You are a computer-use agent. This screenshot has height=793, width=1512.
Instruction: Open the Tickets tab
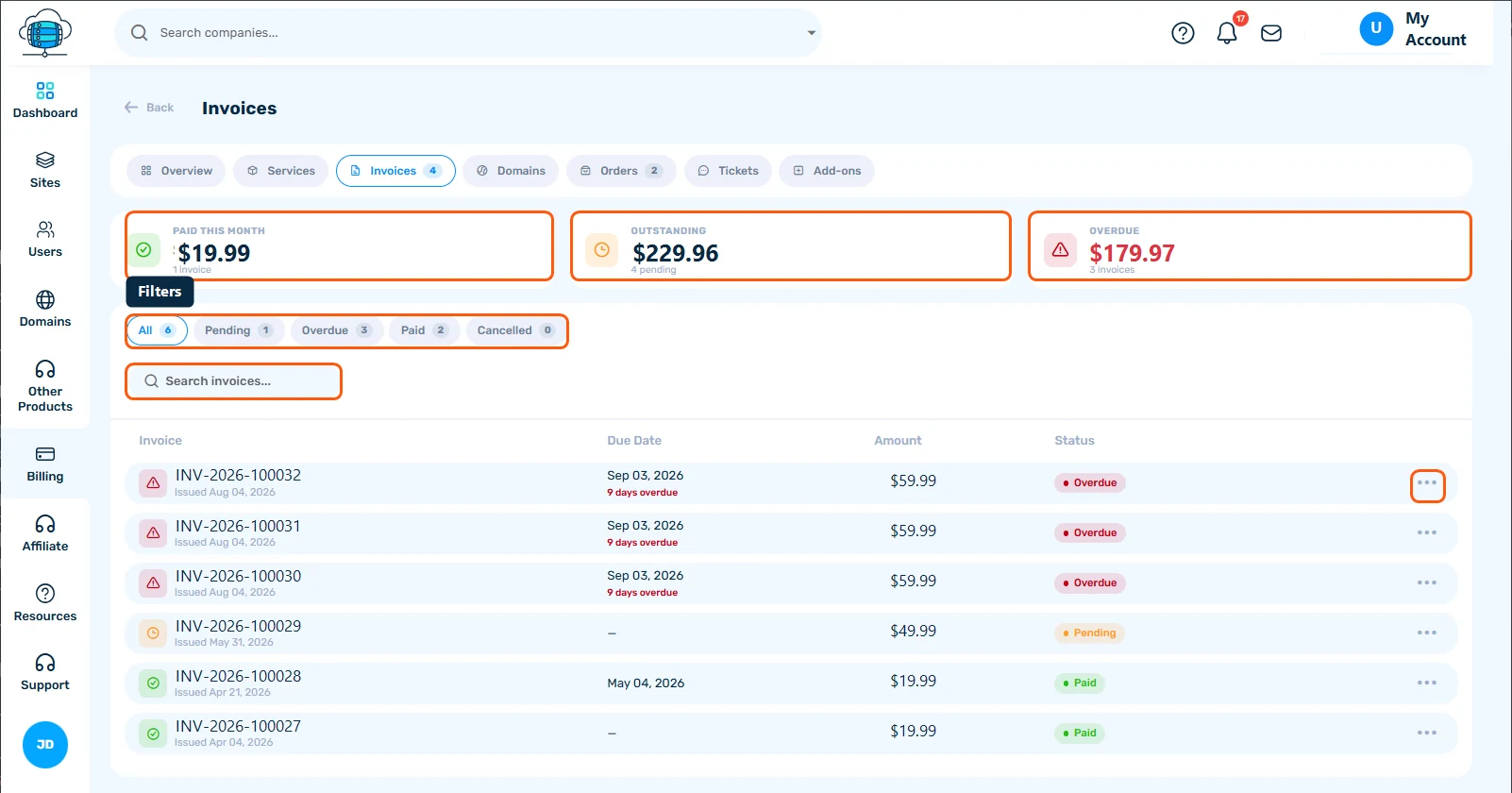(x=729, y=171)
